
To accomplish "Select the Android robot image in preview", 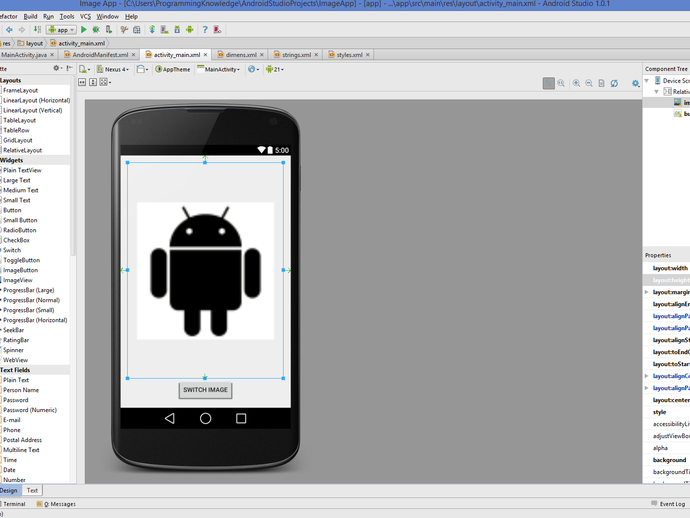I will (x=206, y=271).
